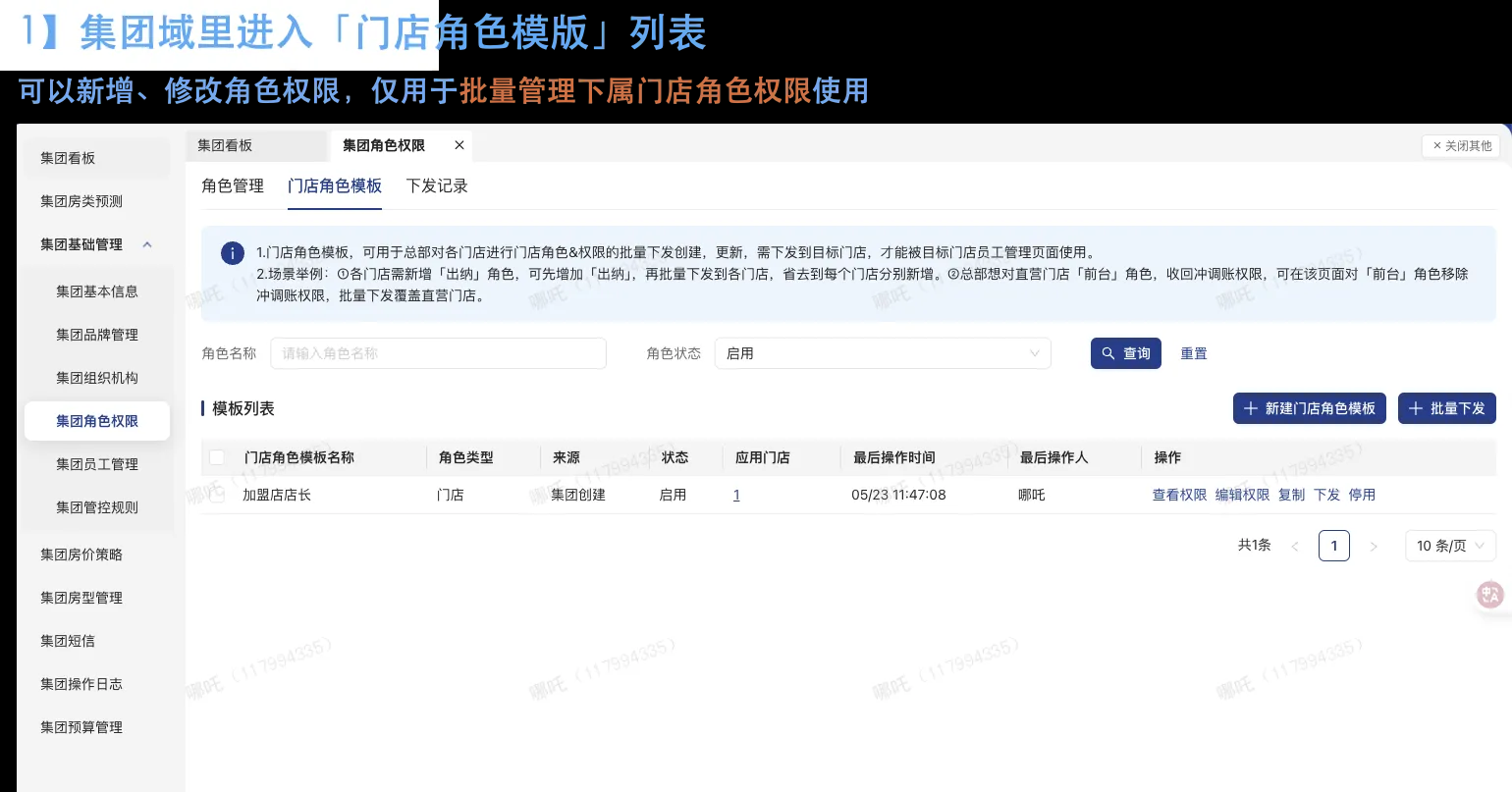Collapse the 集团基础管理 menu chevron
Viewport: 1512px width, 792px height.
pyautogui.click(x=147, y=244)
